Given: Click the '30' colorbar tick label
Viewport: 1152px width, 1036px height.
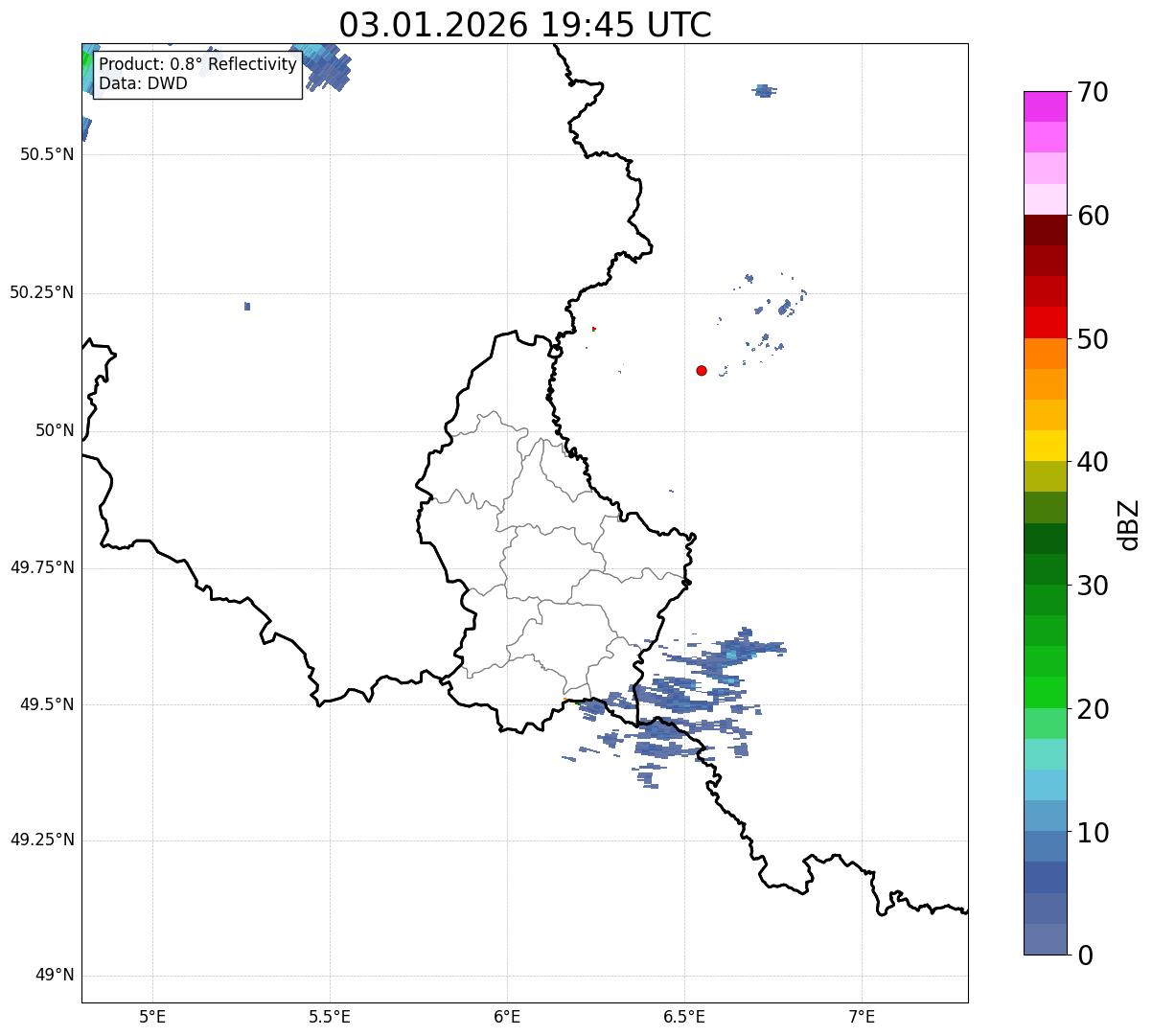Looking at the screenshot, I should tap(1094, 586).
